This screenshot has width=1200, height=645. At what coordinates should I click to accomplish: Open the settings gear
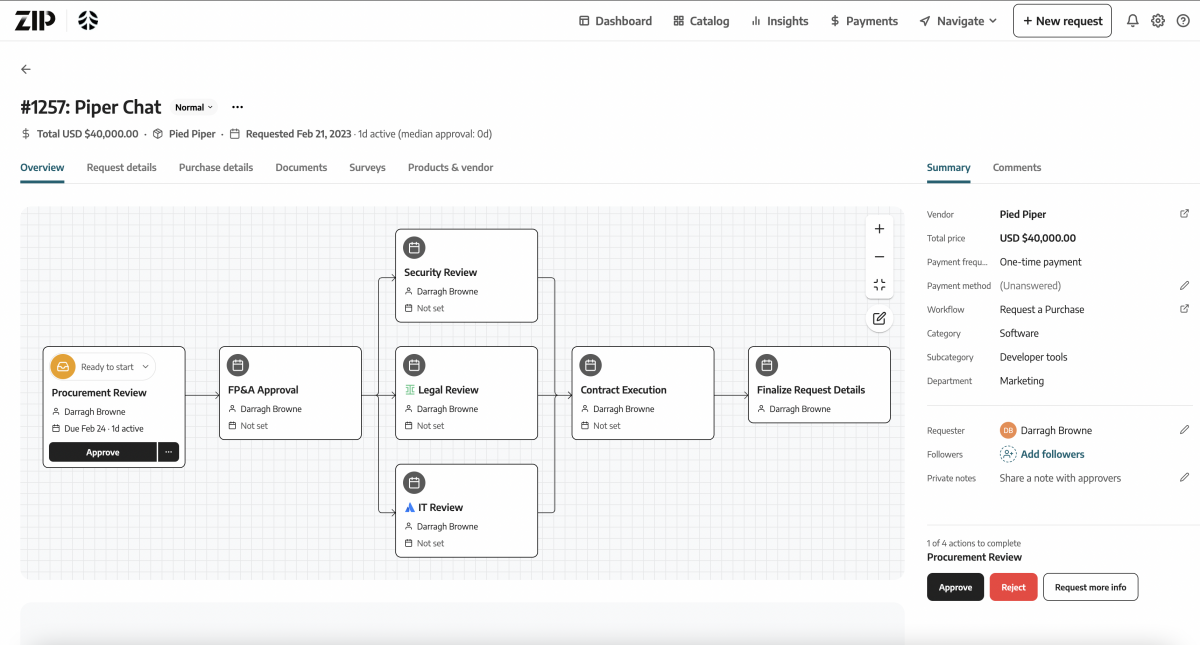(x=1158, y=21)
